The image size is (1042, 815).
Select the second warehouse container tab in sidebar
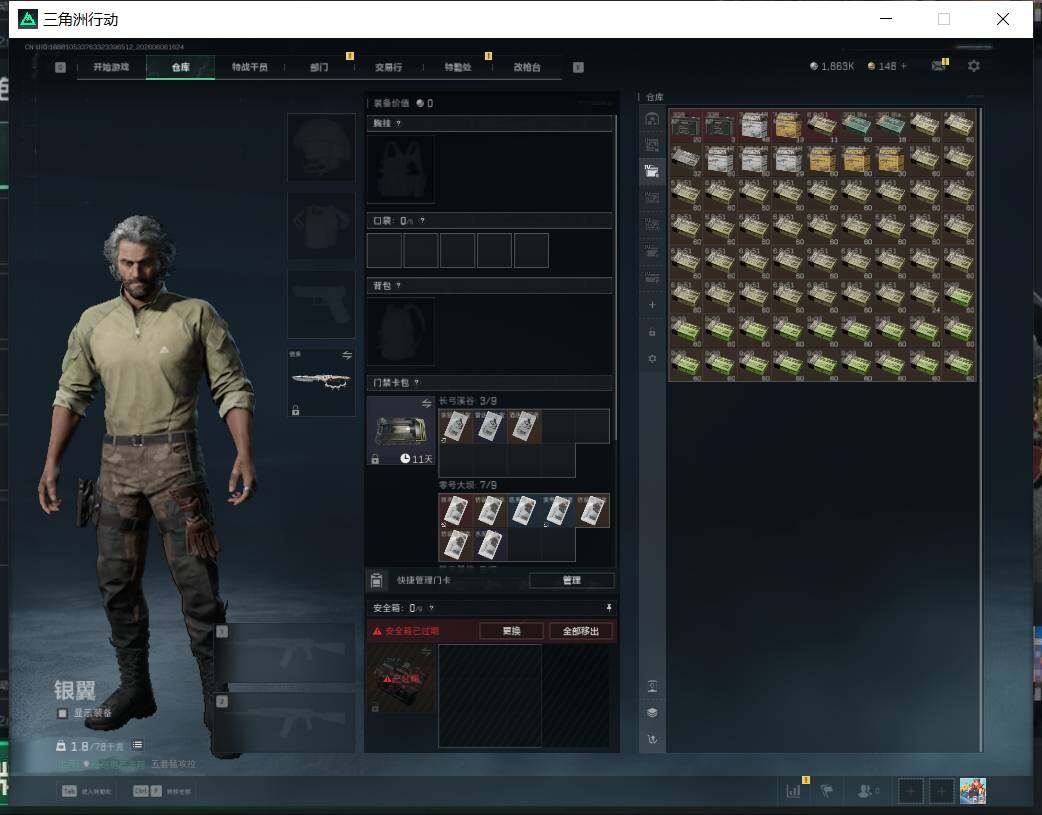652,145
